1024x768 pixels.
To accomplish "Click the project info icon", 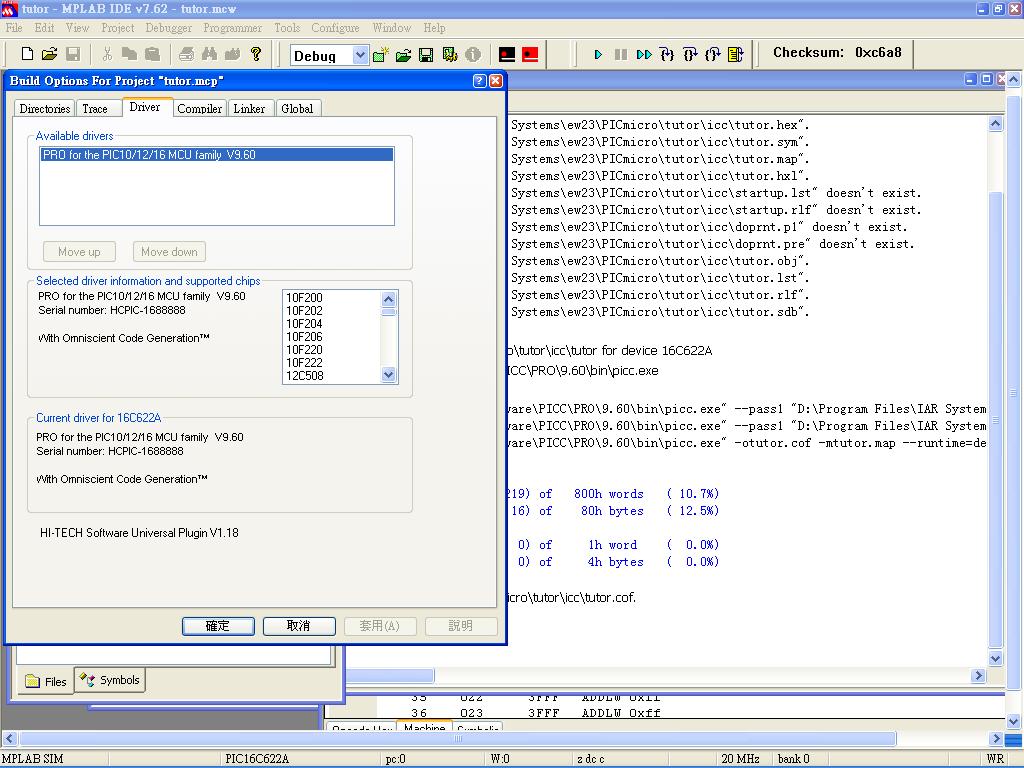I will (473, 55).
